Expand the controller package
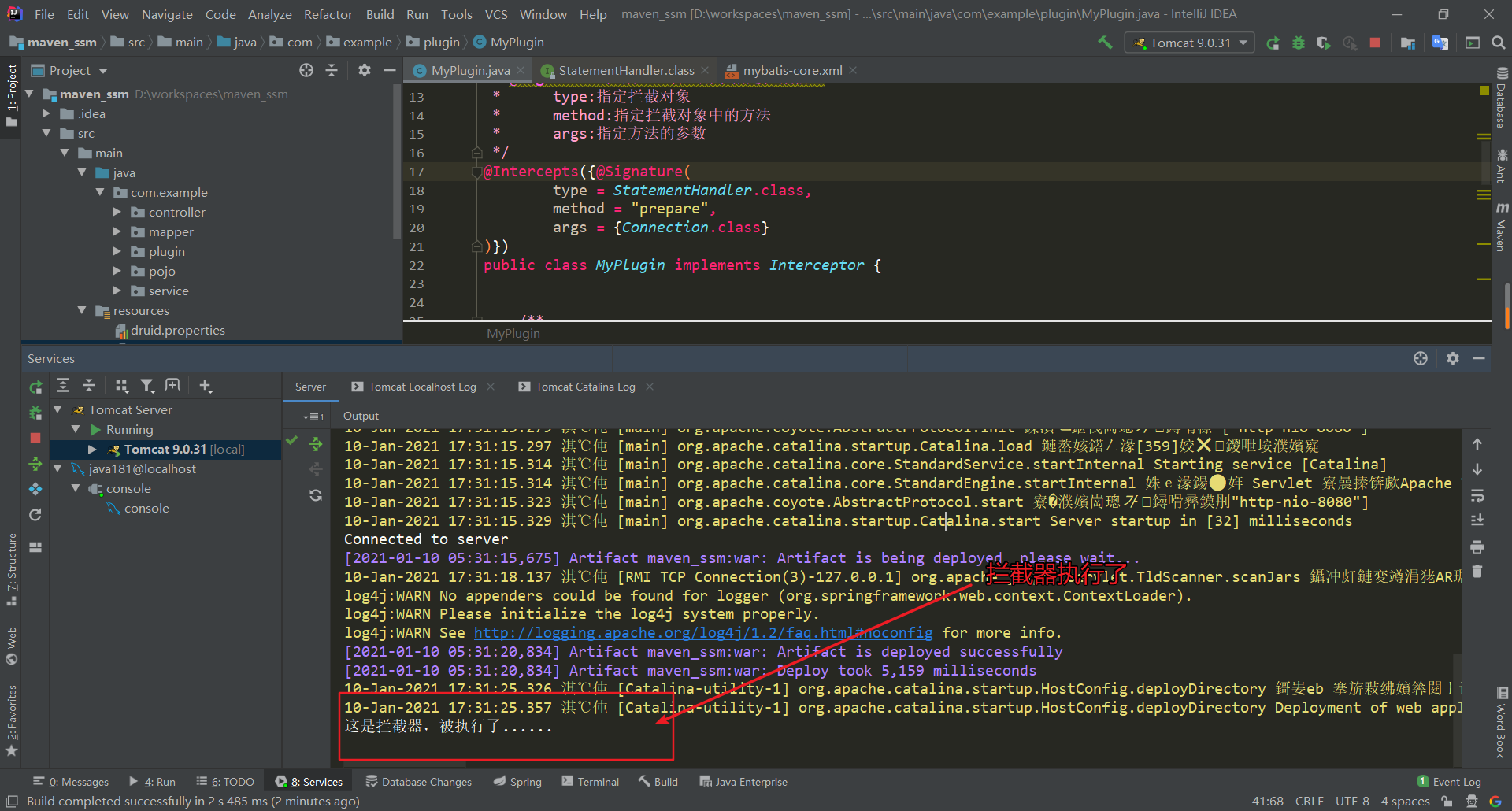 click(117, 212)
